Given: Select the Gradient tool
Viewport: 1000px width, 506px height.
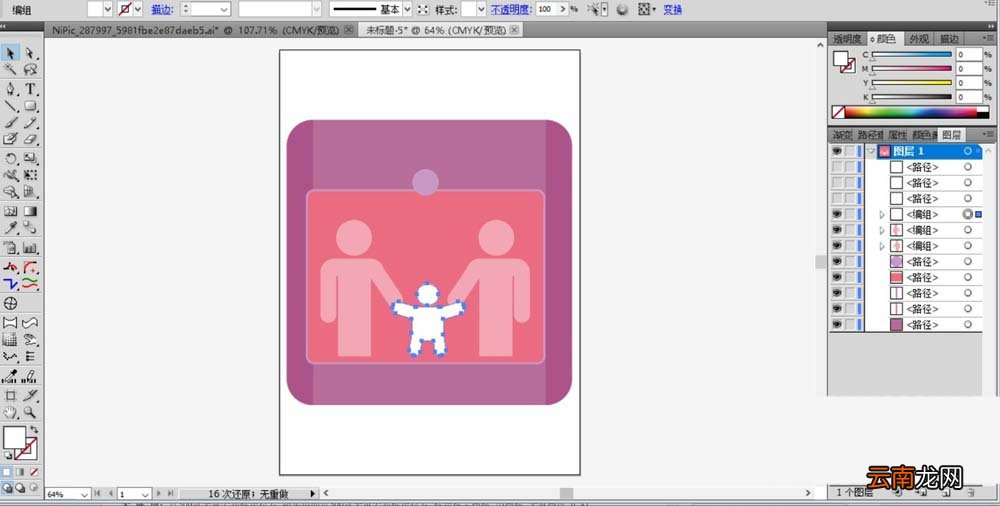Looking at the screenshot, I should click(30, 211).
